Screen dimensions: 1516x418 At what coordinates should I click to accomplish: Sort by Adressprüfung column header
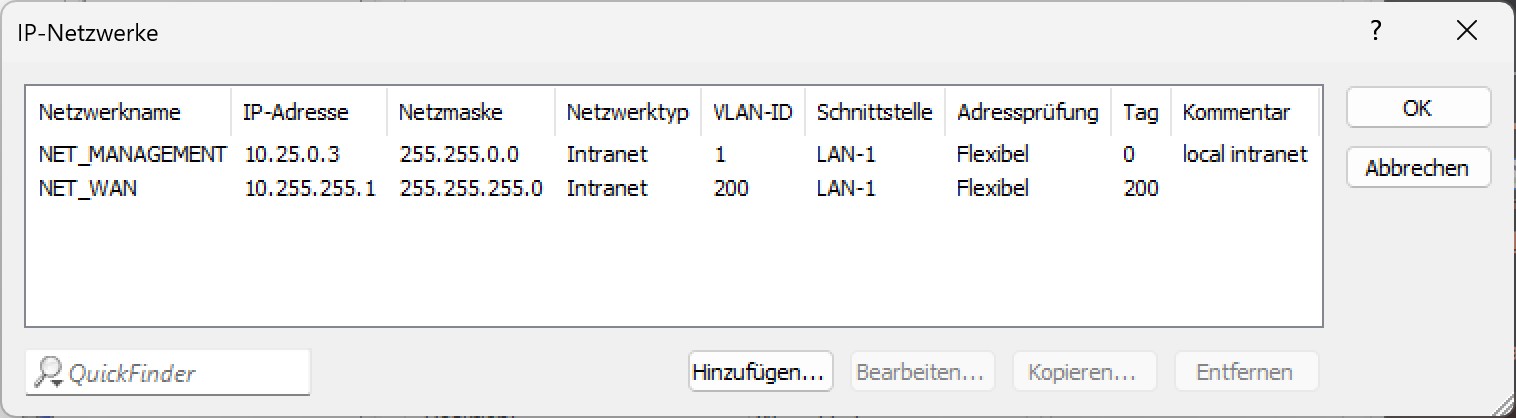click(x=1027, y=113)
